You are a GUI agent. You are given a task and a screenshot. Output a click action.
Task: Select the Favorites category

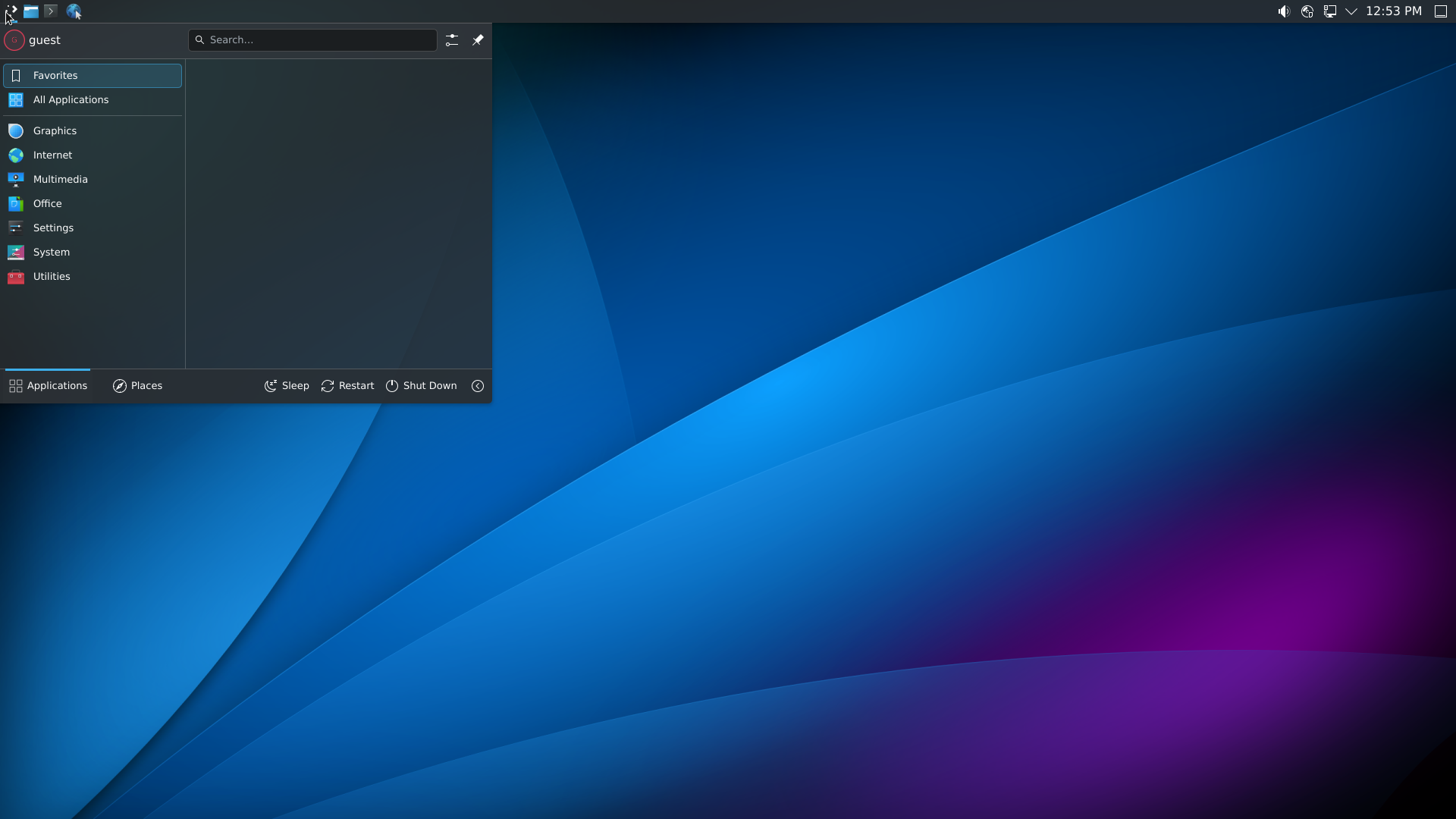point(93,76)
